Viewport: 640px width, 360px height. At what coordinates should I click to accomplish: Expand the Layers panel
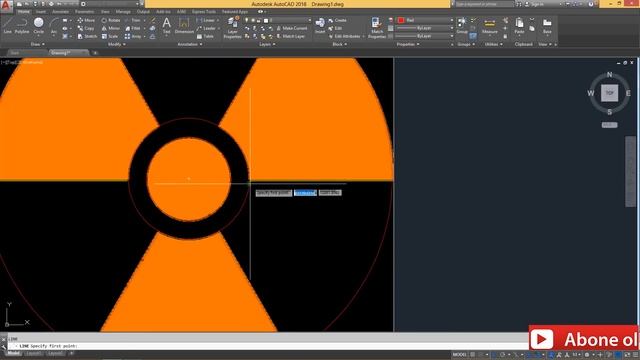click(267, 44)
